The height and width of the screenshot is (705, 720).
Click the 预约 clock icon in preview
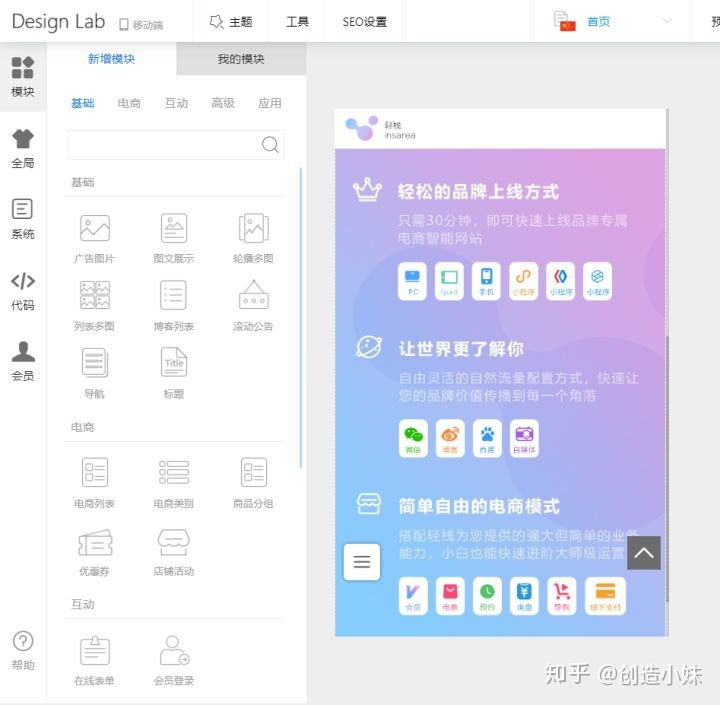[x=487, y=596]
